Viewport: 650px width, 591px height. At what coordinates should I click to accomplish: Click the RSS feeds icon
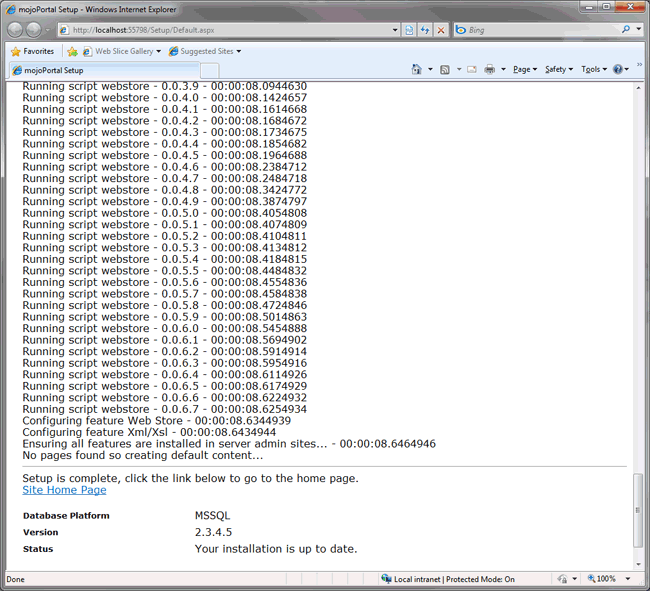444,70
